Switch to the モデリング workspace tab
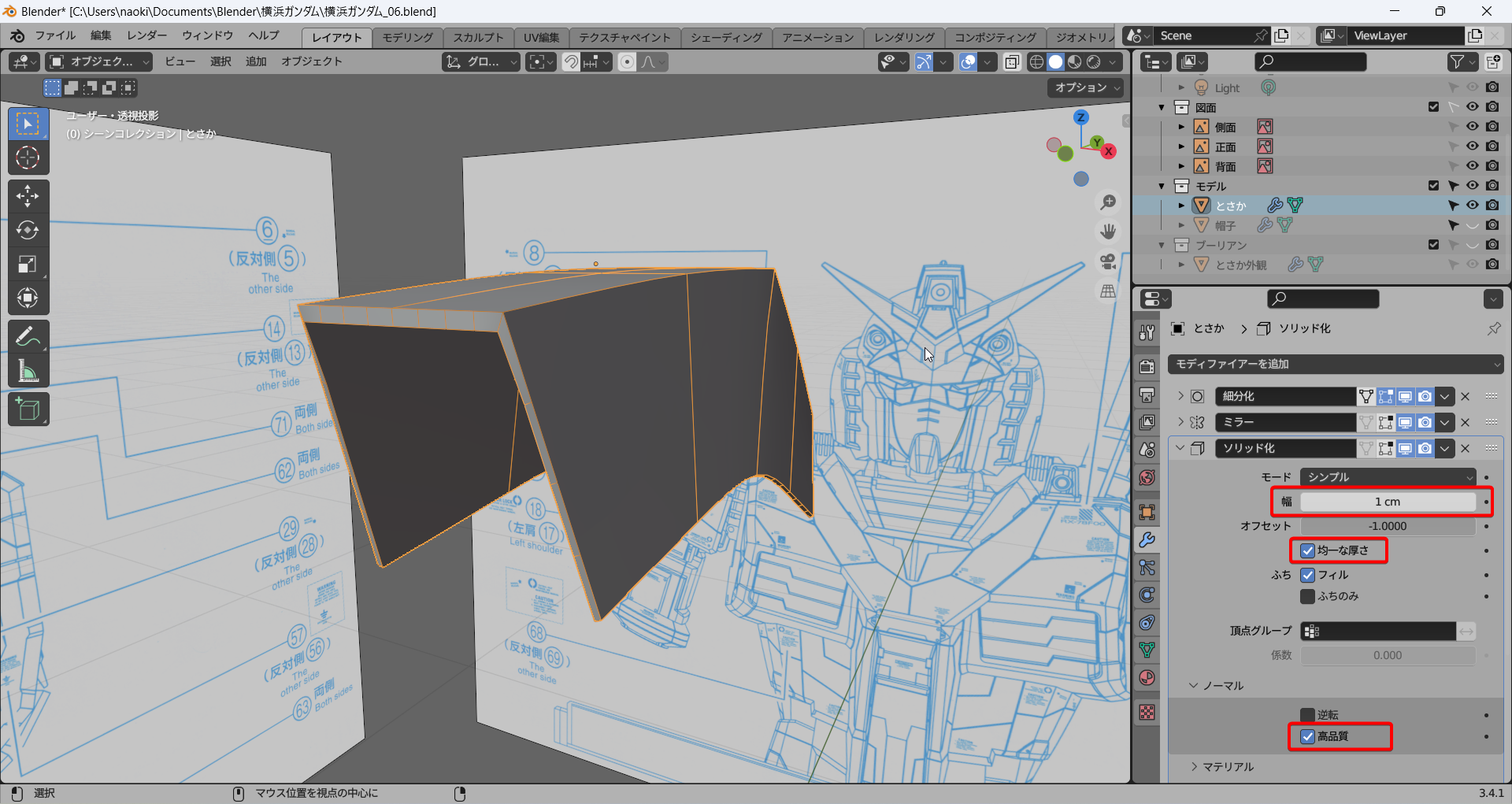Screen dimensions: 1512x804 click(x=407, y=37)
